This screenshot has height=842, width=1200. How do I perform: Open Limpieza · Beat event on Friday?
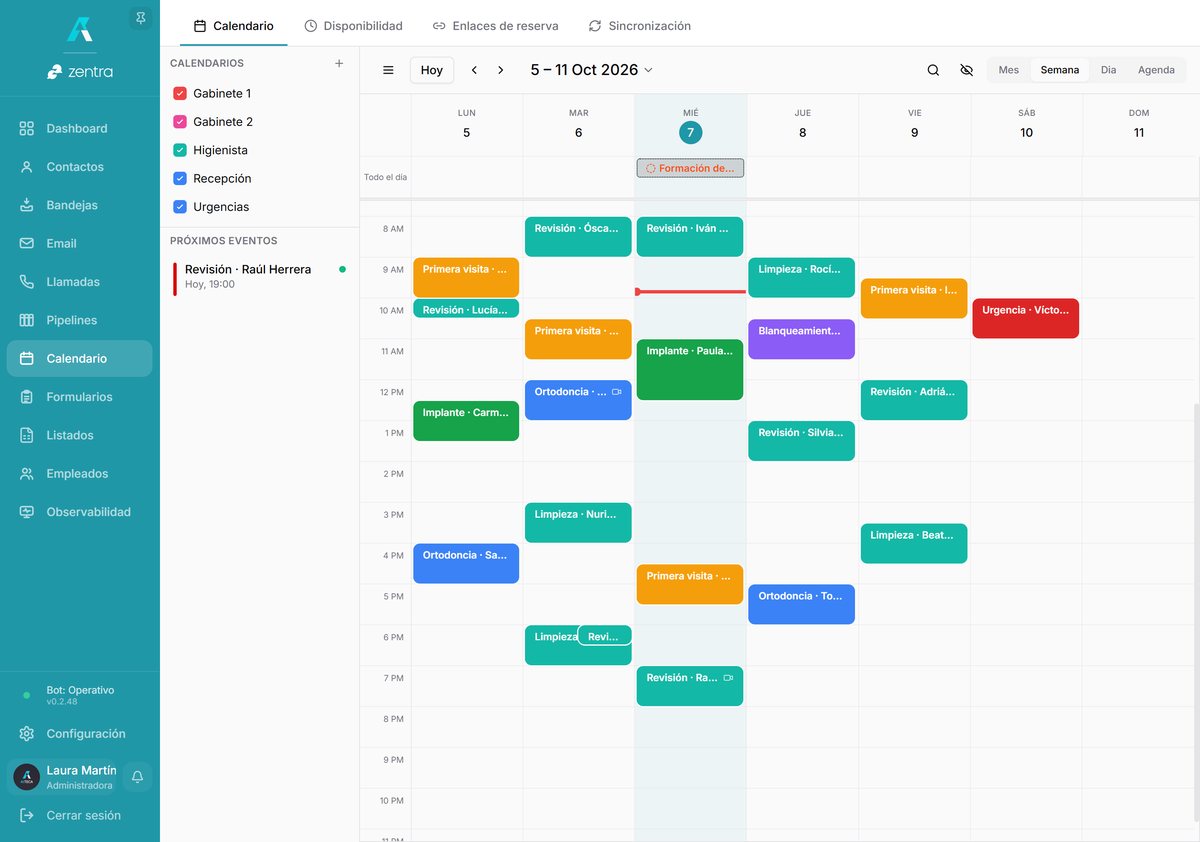coord(914,543)
